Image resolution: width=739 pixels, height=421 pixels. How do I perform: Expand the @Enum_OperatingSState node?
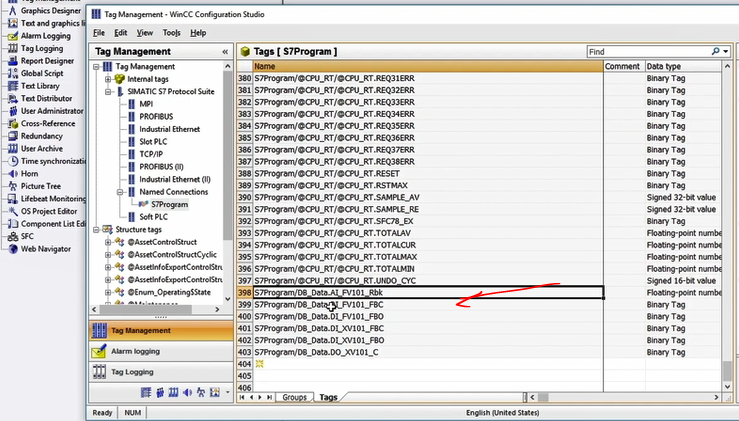[x=108, y=293]
